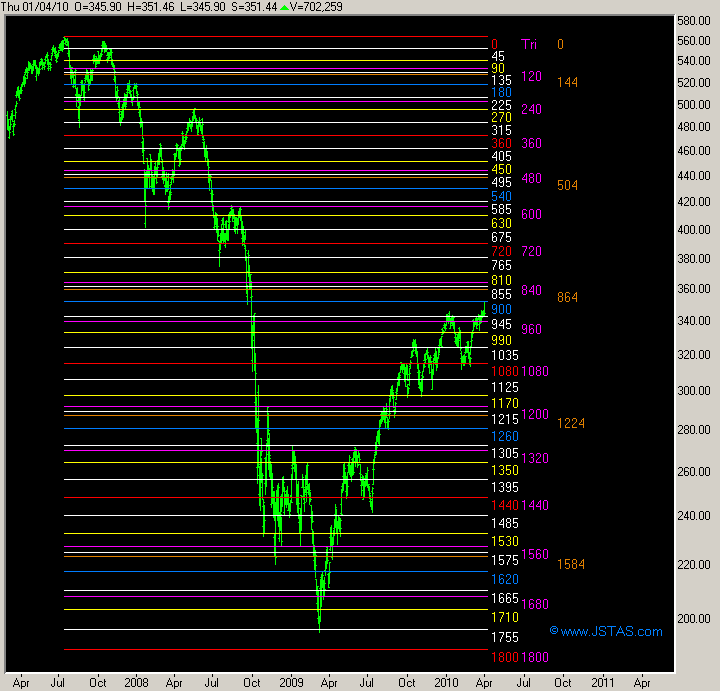This screenshot has width=720, height=691.
Task: Pick the magenta 1200 level label
Action: 535,414
